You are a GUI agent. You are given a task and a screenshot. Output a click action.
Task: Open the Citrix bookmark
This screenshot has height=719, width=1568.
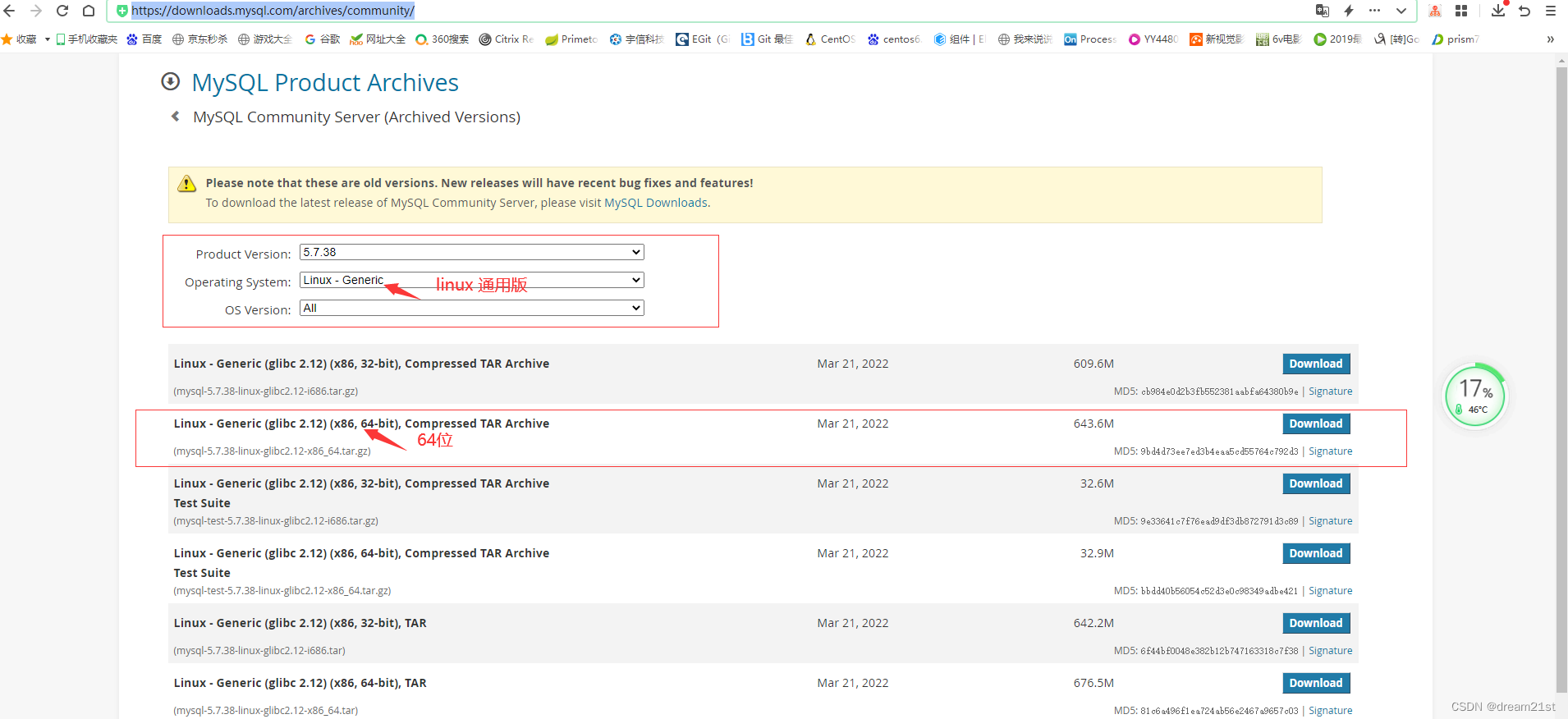click(x=507, y=39)
